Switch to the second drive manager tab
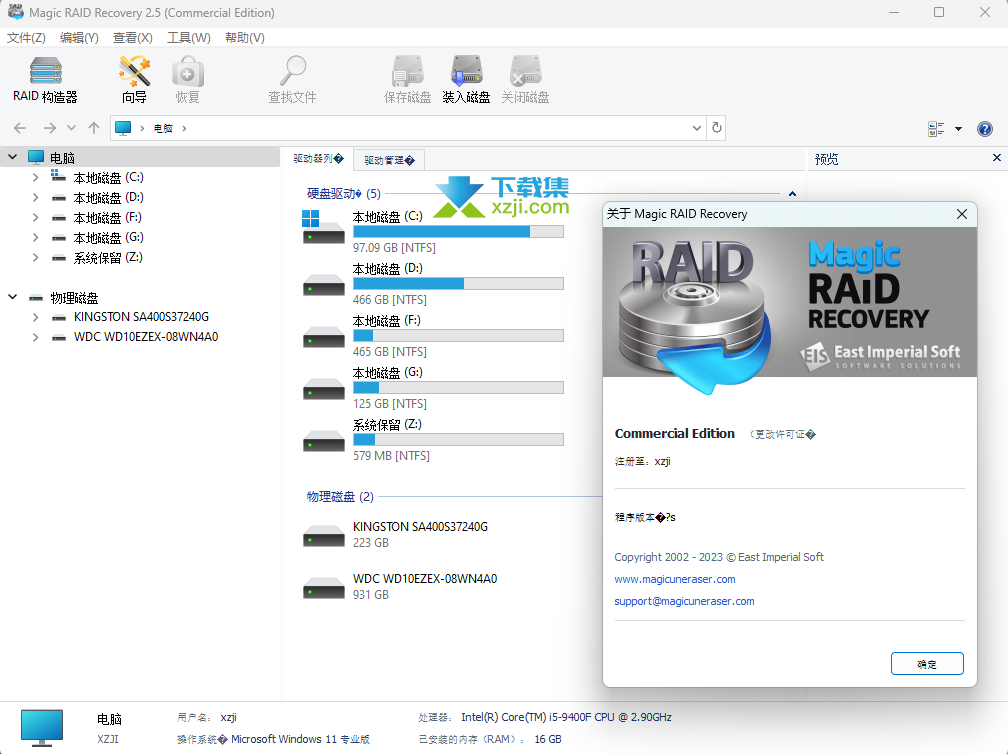The image size is (1008, 754). (x=389, y=160)
